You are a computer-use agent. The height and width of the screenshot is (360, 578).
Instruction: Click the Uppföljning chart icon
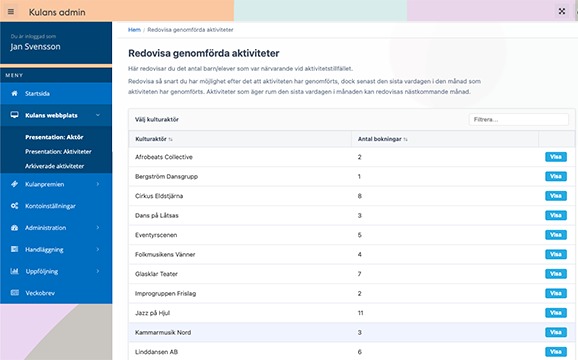pos(14,271)
